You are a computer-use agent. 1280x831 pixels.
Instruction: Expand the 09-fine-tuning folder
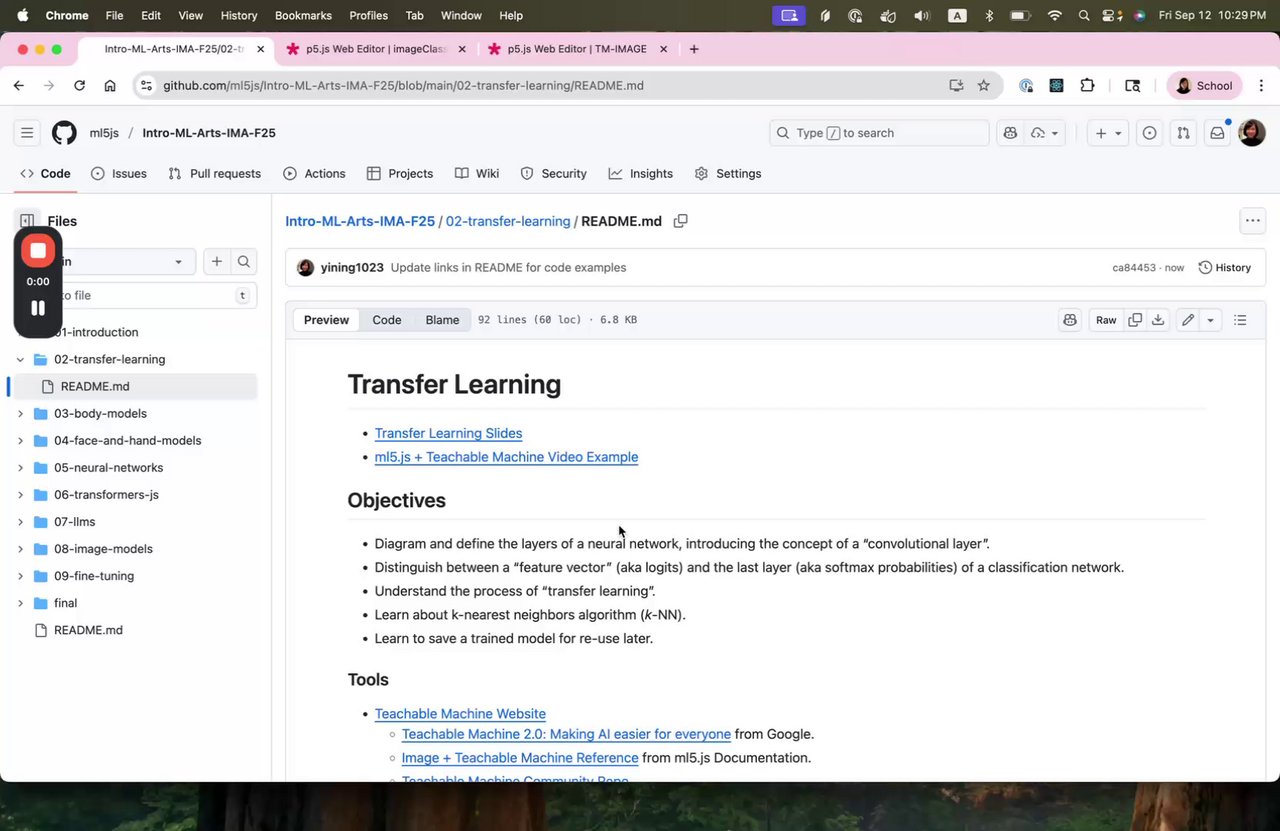click(20, 576)
